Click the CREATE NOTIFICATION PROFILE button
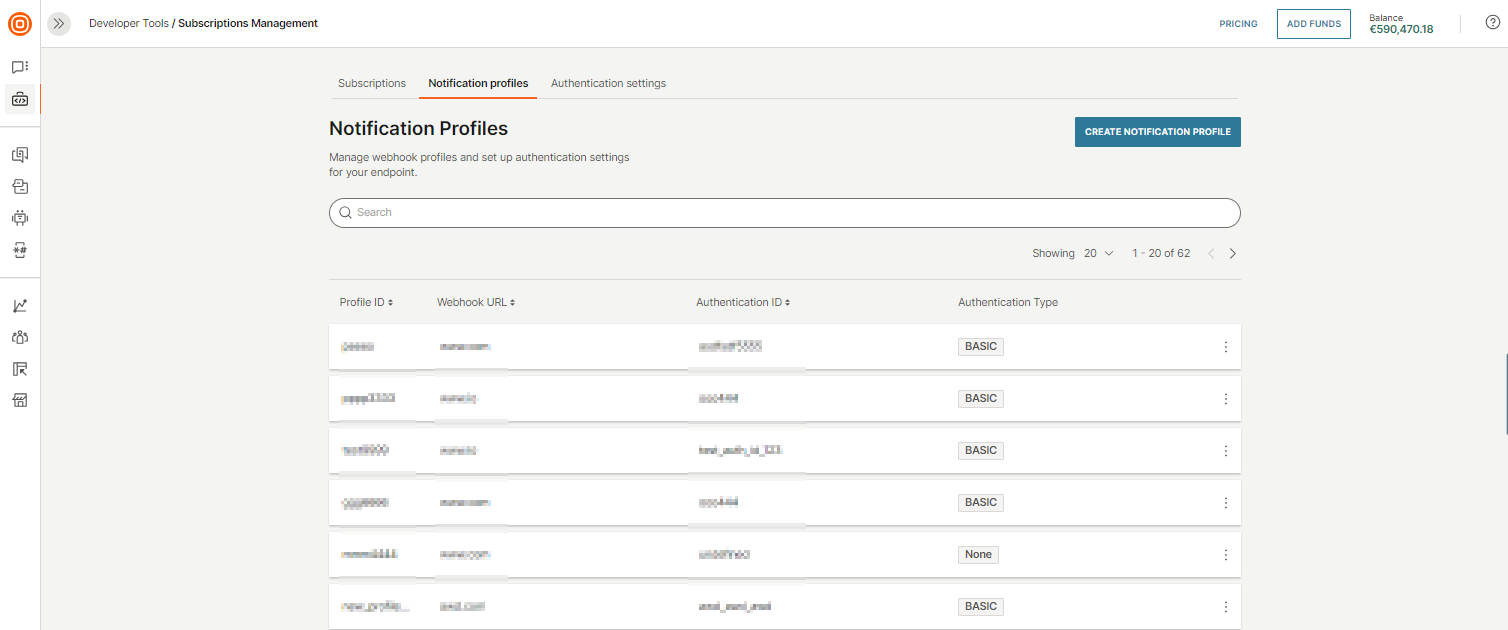The image size is (1508, 630). pos(1157,131)
